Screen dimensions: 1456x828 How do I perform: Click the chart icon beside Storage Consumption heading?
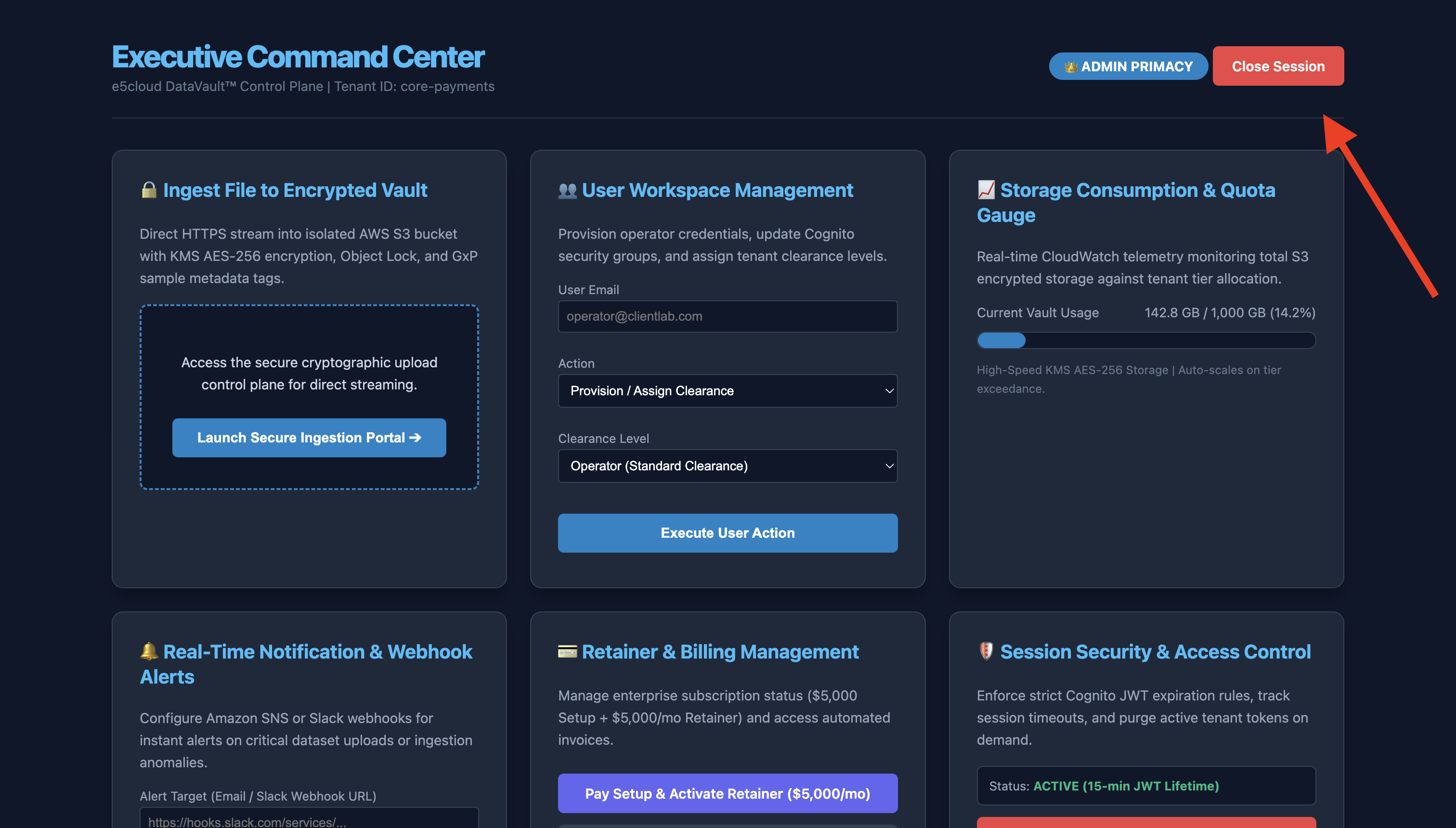[x=986, y=189]
